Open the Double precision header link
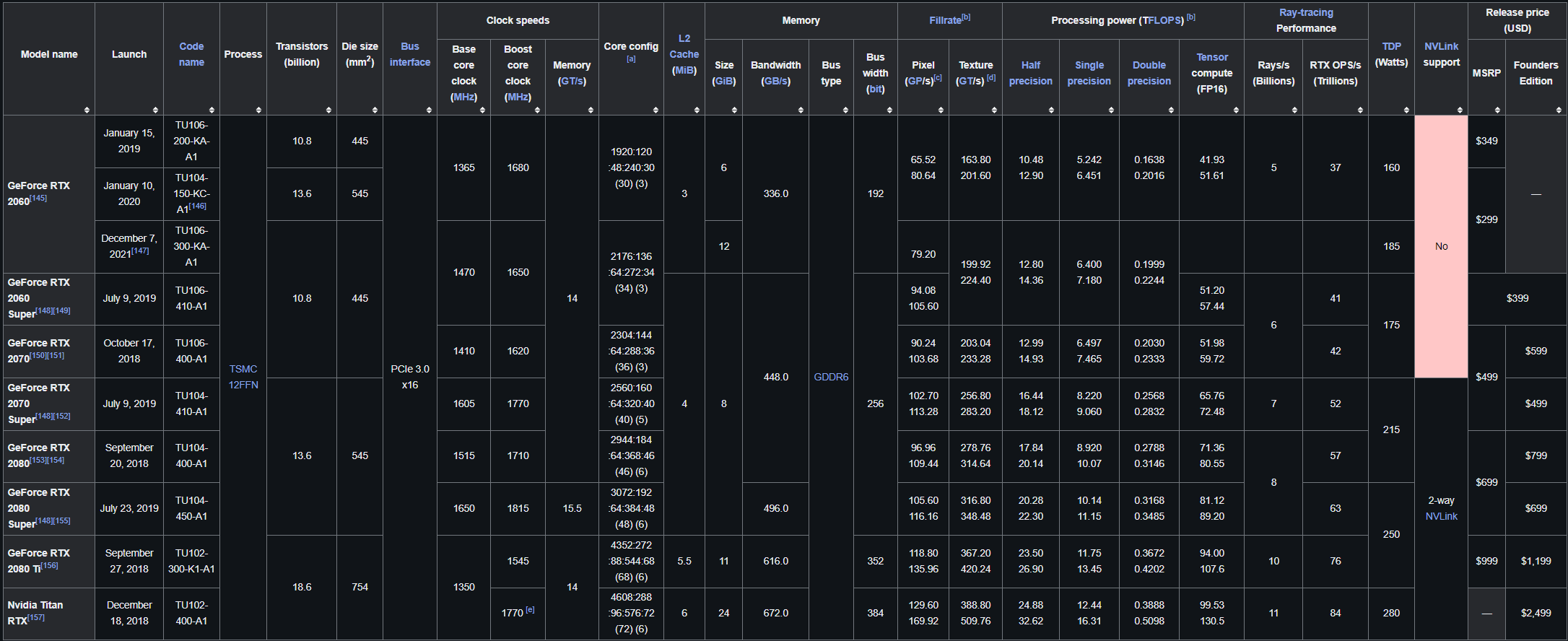 click(x=1149, y=73)
